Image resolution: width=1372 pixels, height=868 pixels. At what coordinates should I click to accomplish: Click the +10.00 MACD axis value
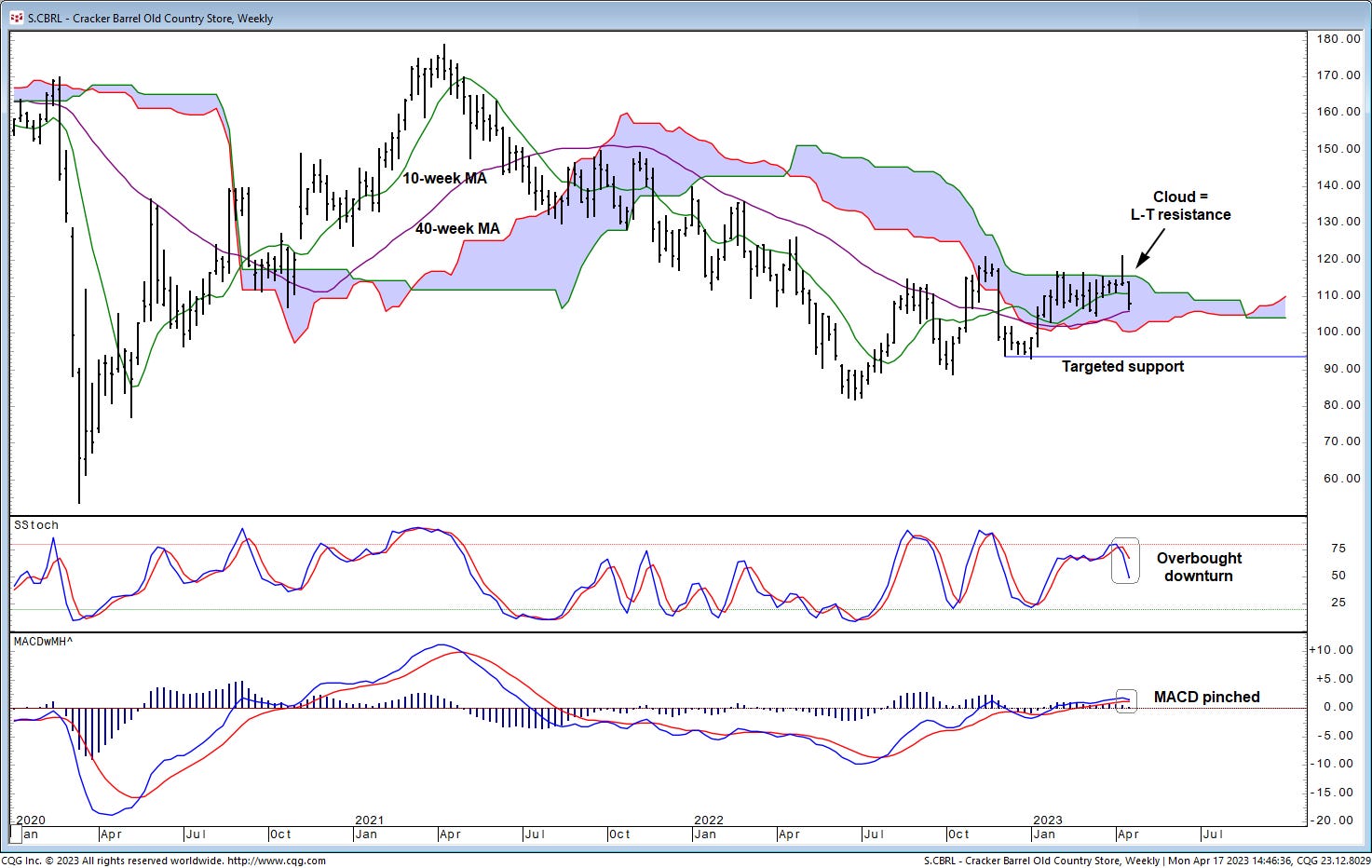(1332, 650)
